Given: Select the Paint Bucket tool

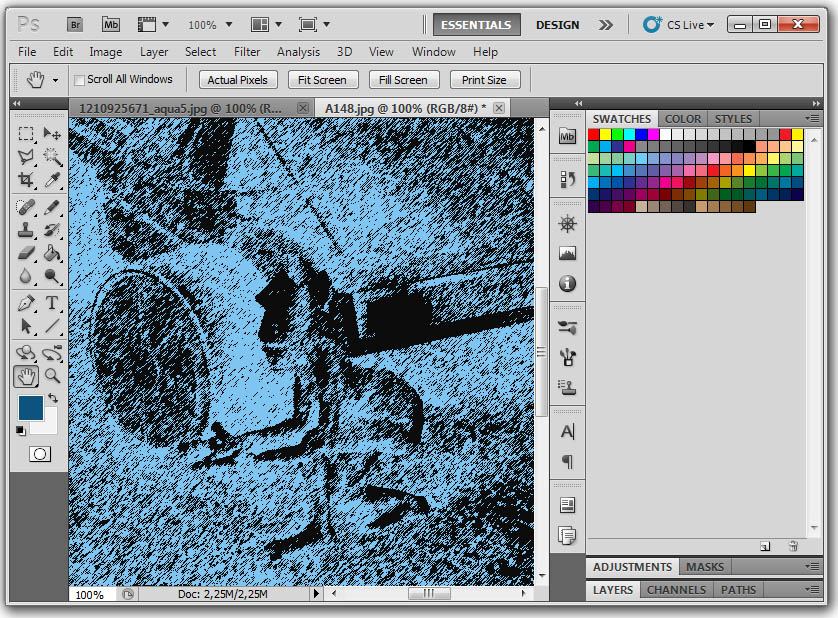Looking at the screenshot, I should 52,253.
